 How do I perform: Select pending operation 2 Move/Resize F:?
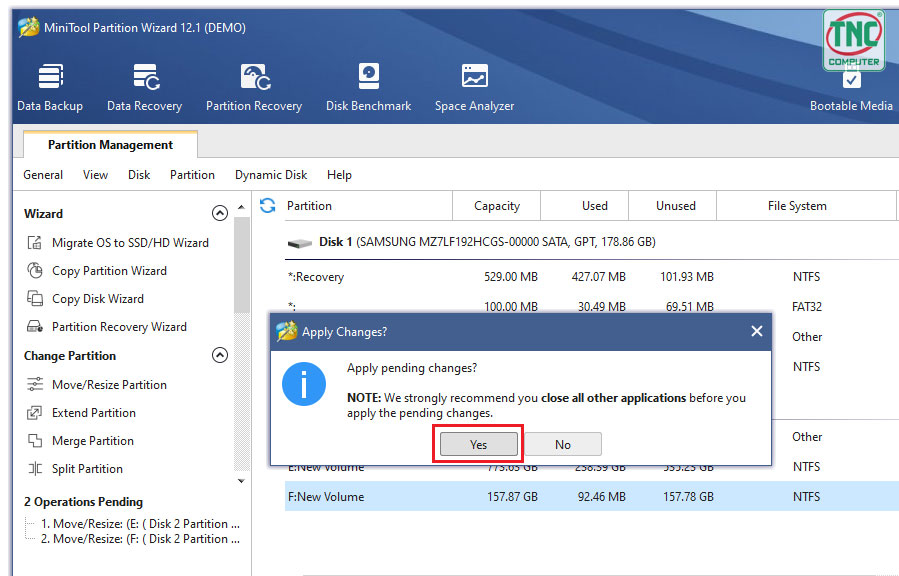140,539
